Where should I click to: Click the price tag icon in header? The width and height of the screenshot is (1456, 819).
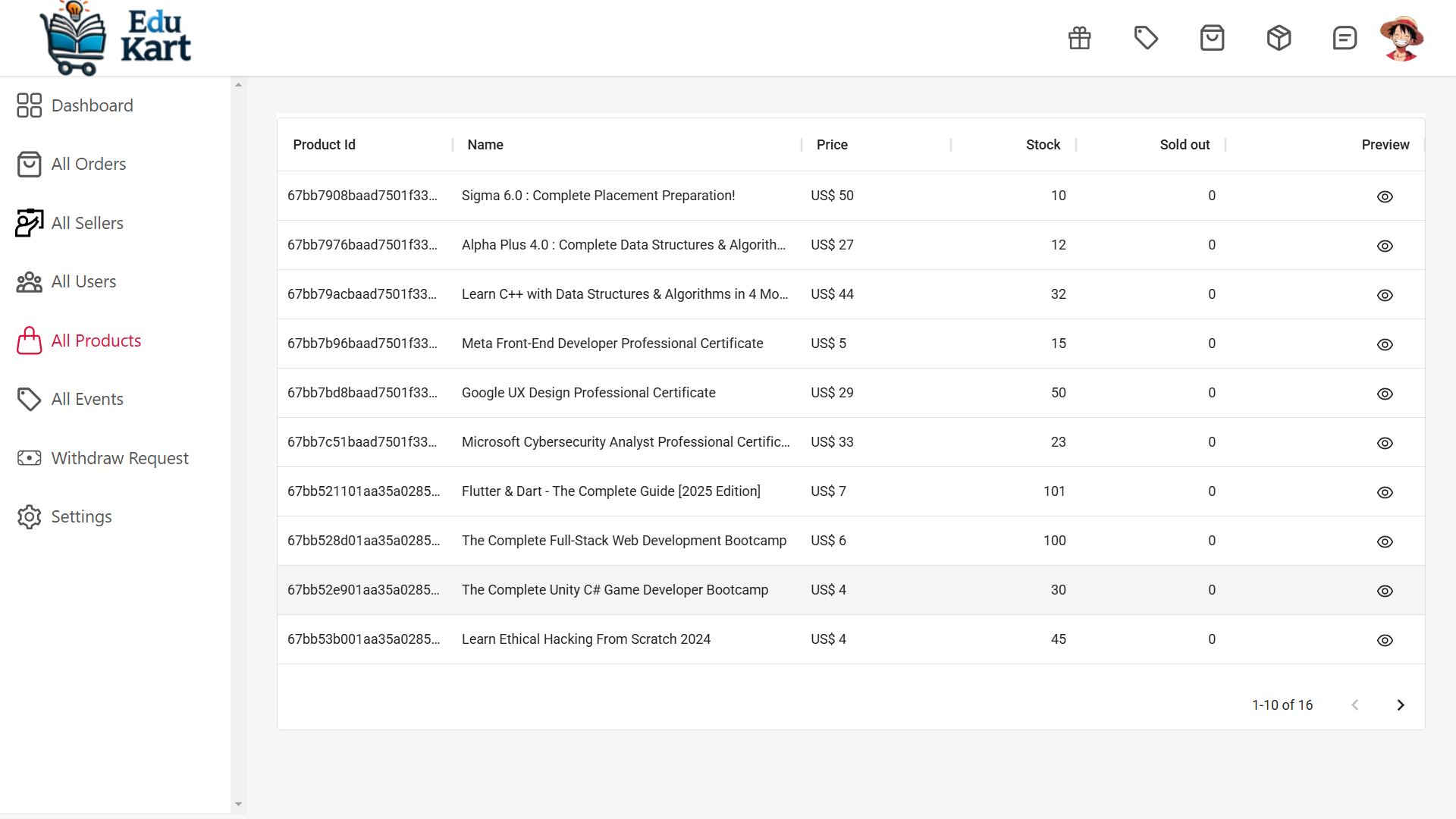coord(1146,38)
